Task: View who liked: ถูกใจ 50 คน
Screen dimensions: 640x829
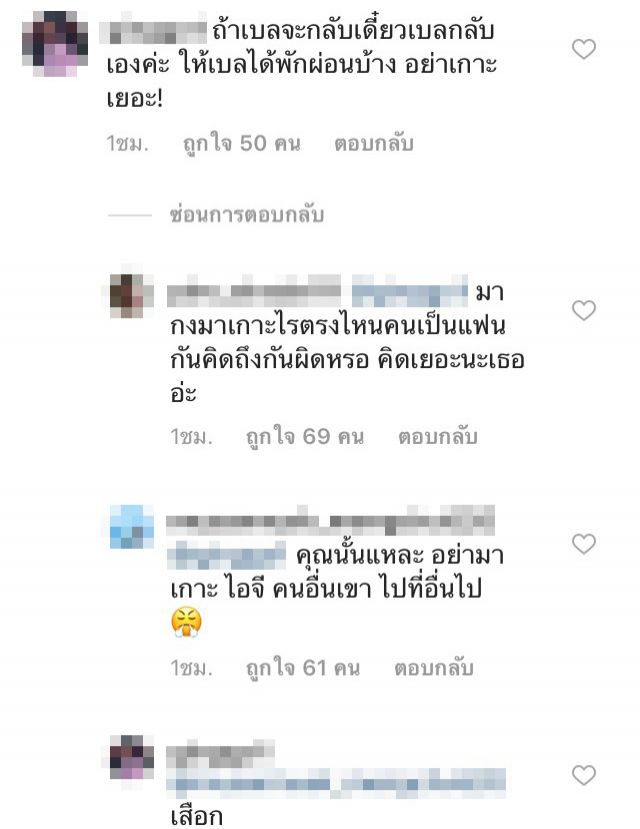Action: [x=242, y=144]
